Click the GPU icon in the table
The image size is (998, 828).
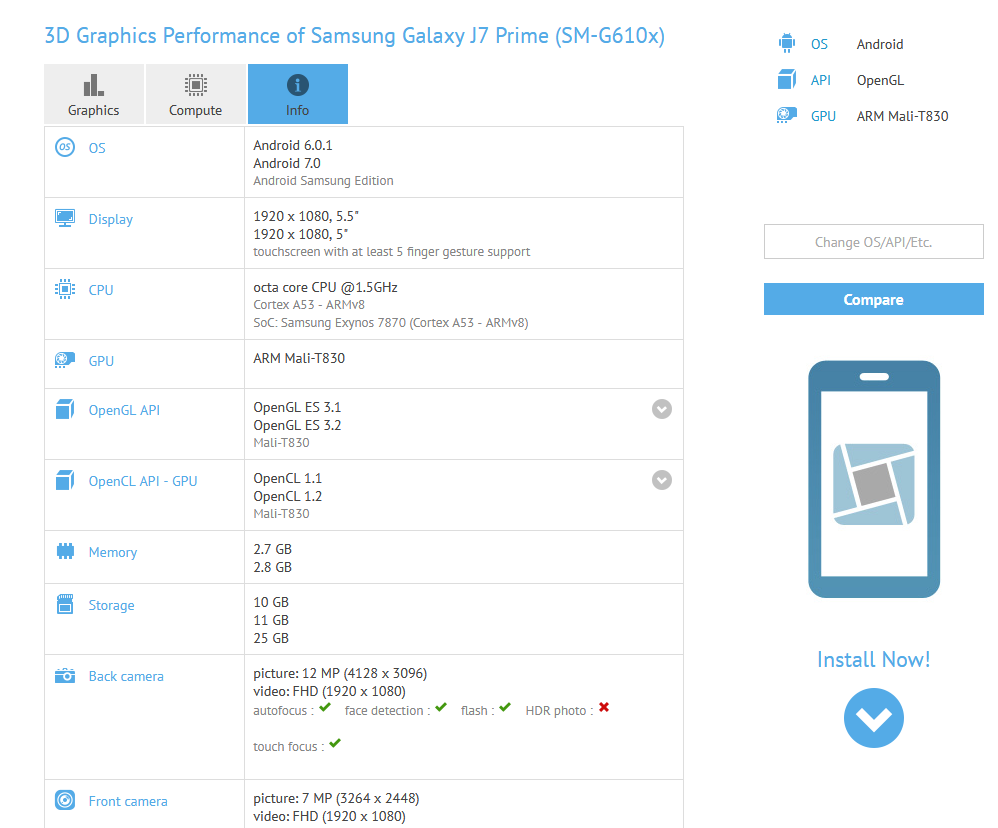[65, 360]
